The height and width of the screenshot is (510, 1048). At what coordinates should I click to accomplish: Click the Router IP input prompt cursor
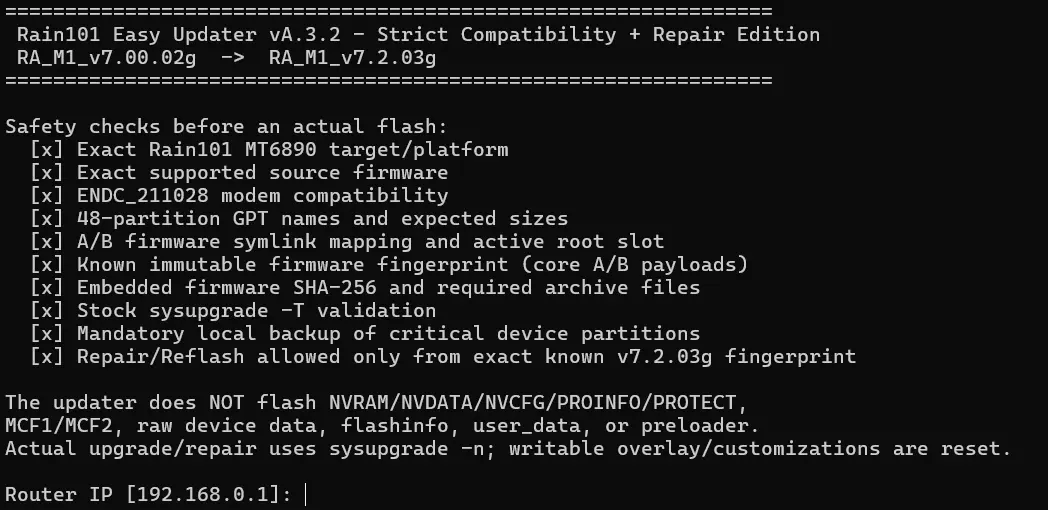(305, 495)
